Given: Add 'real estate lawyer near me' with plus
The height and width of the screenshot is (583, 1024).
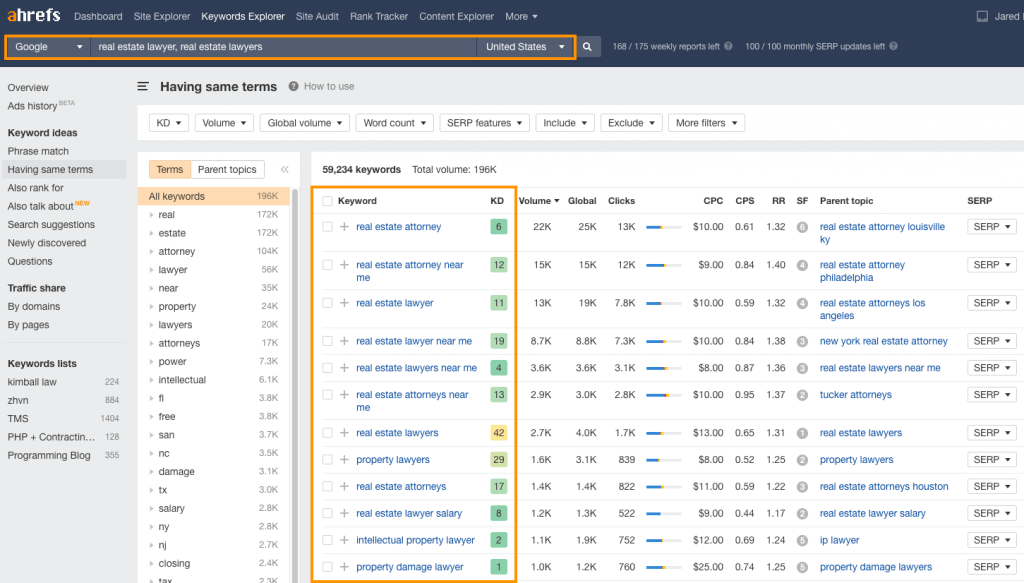Looking at the screenshot, I should (x=344, y=341).
